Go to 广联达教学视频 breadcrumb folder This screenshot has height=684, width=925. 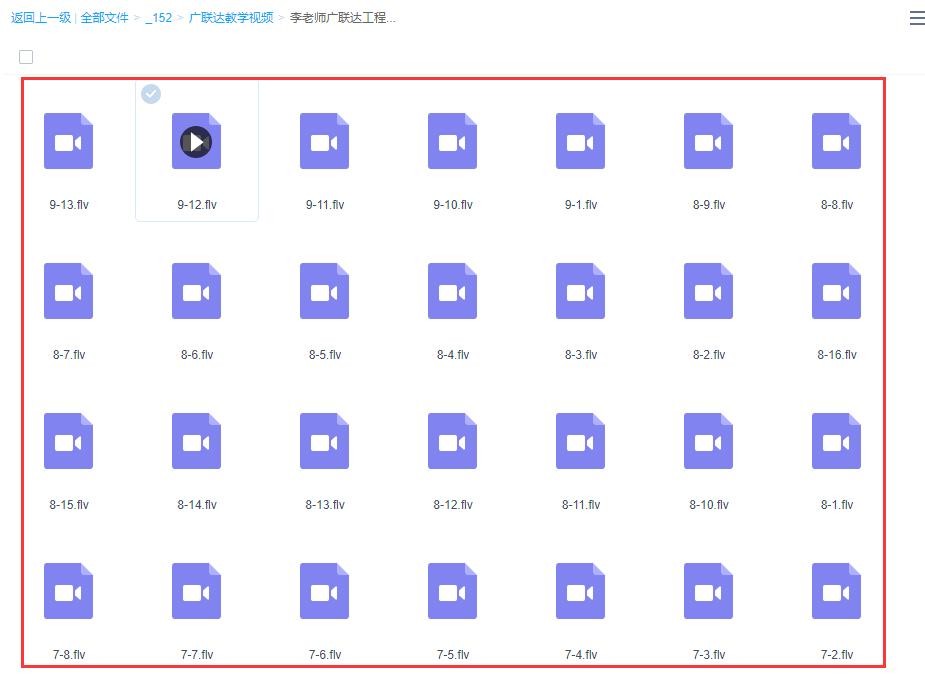(x=231, y=18)
